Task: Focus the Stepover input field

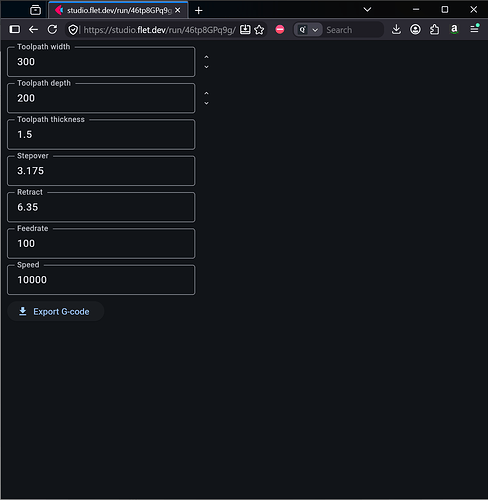Action: [x=101, y=171]
